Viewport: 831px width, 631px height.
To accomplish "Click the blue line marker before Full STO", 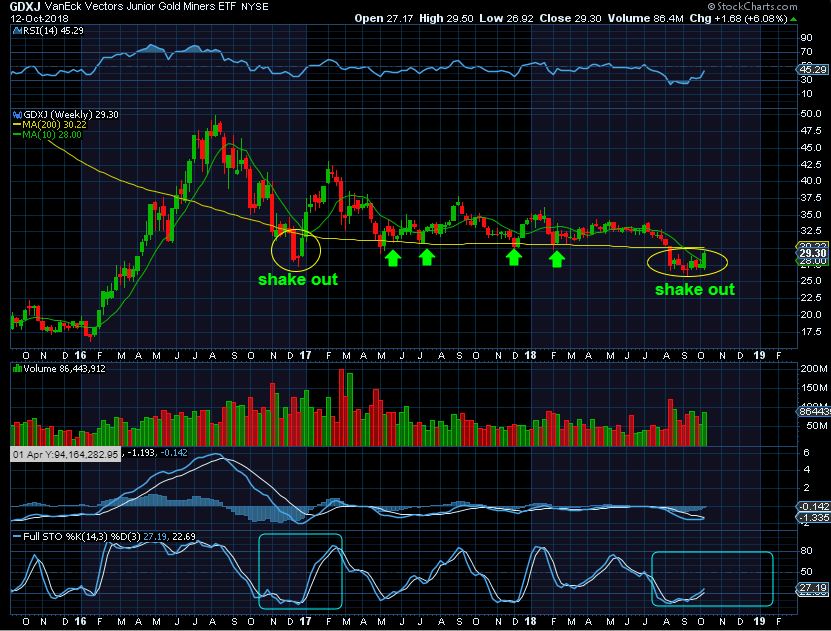I will pyautogui.click(x=17, y=537).
